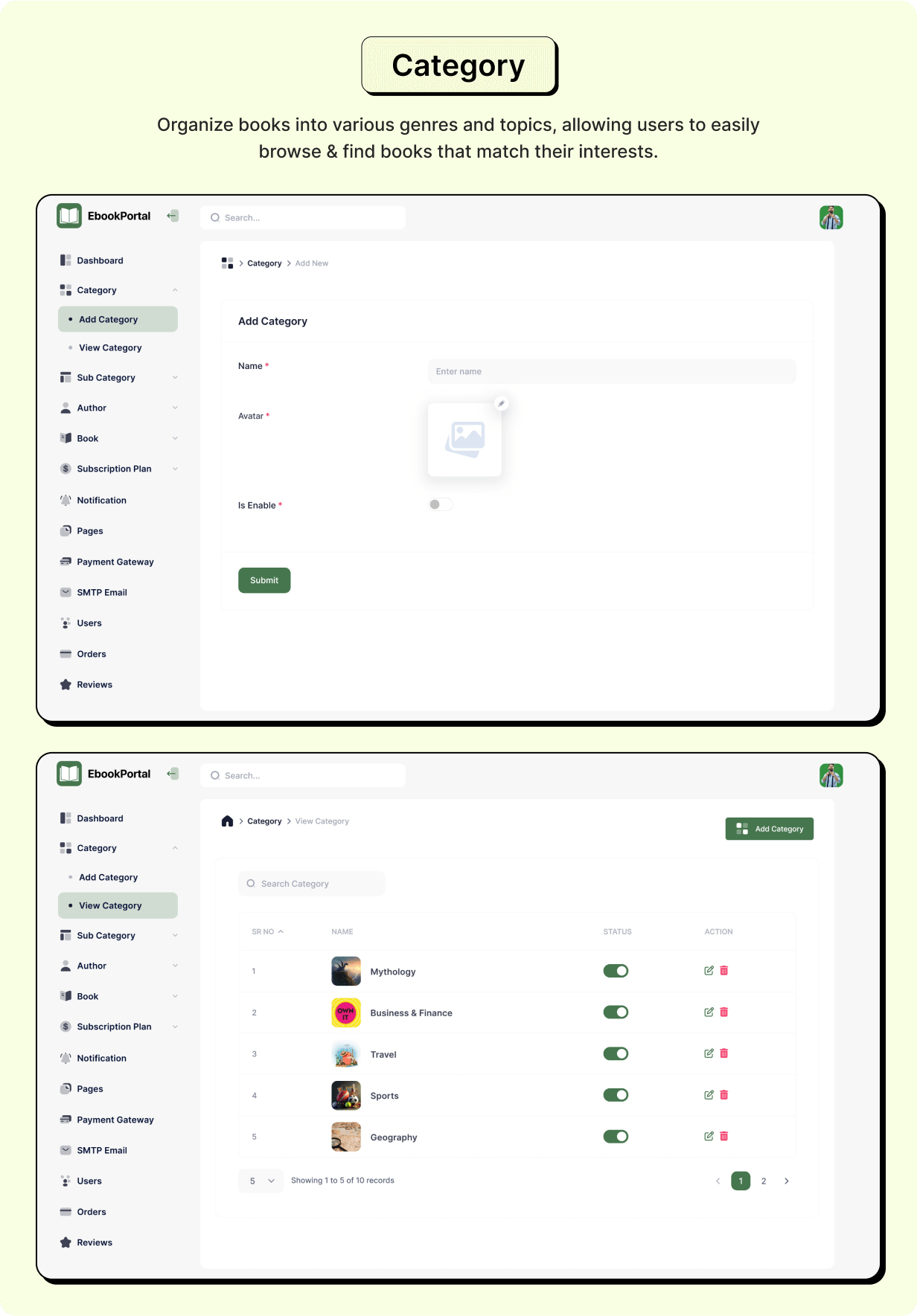Edit the Sports category using its edit icon

pyautogui.click(x=709, y=1095)
